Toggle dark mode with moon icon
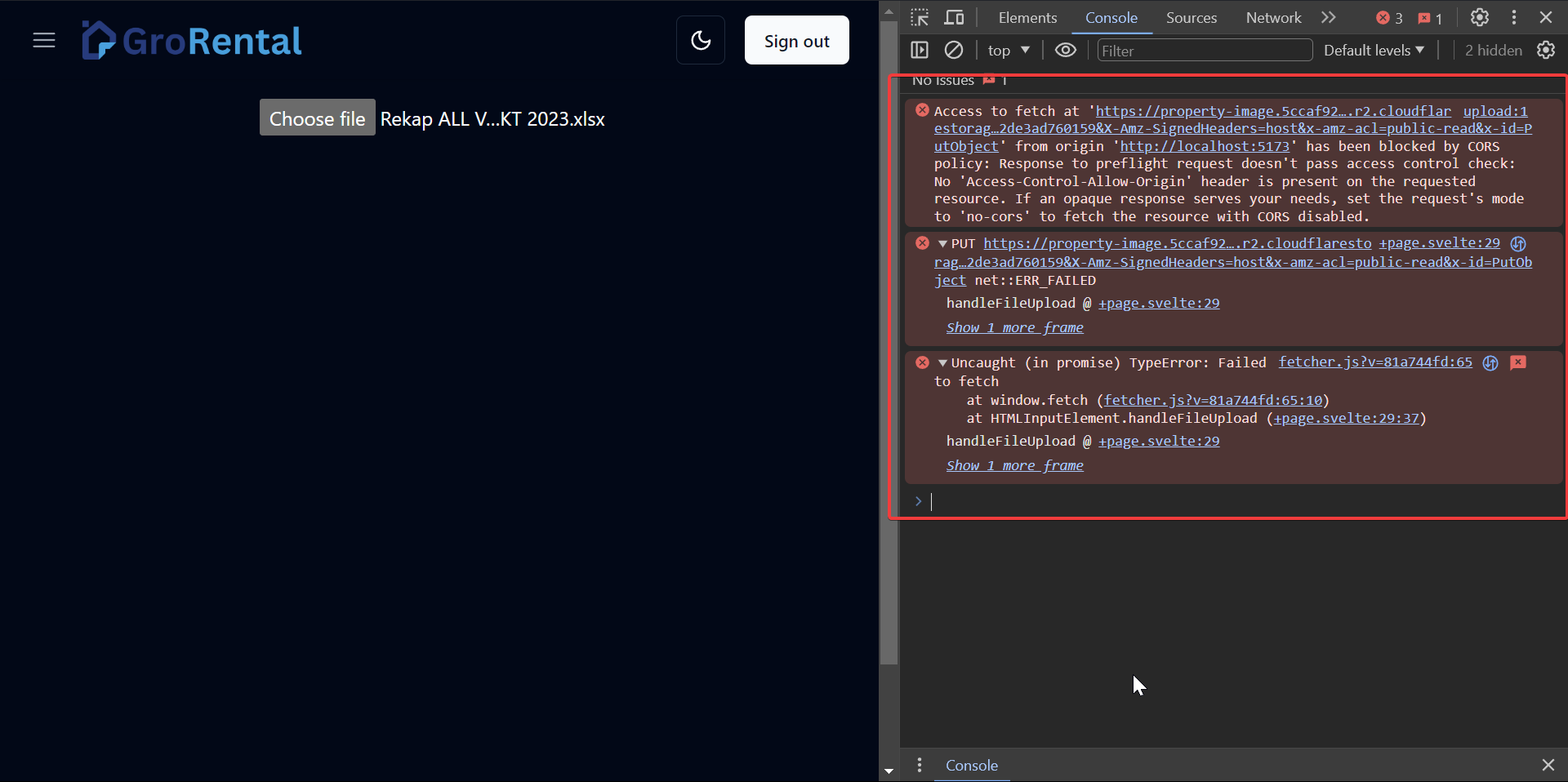This screenshot has height=782, width=1568. coord(701,40)
